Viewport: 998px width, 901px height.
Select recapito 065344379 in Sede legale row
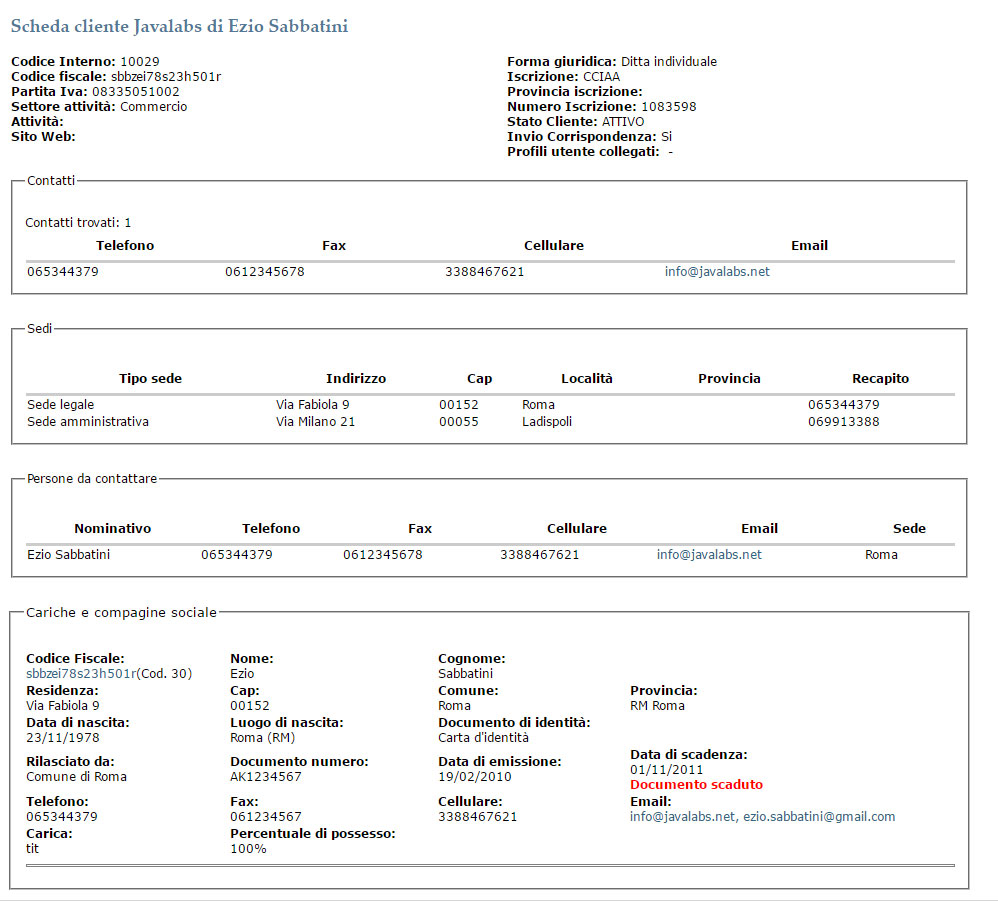843,405
